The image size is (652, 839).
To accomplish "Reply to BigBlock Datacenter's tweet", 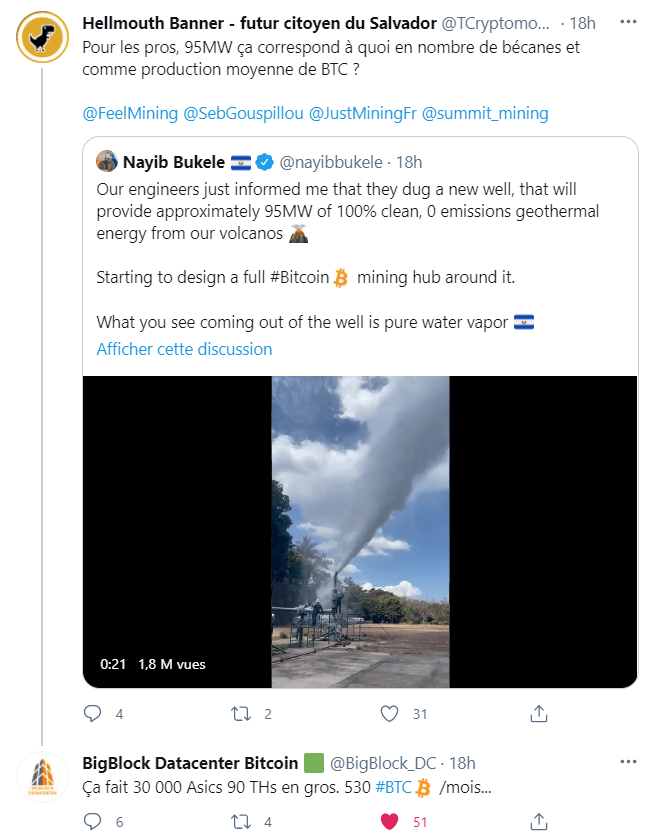I will [x=93, y=821].
